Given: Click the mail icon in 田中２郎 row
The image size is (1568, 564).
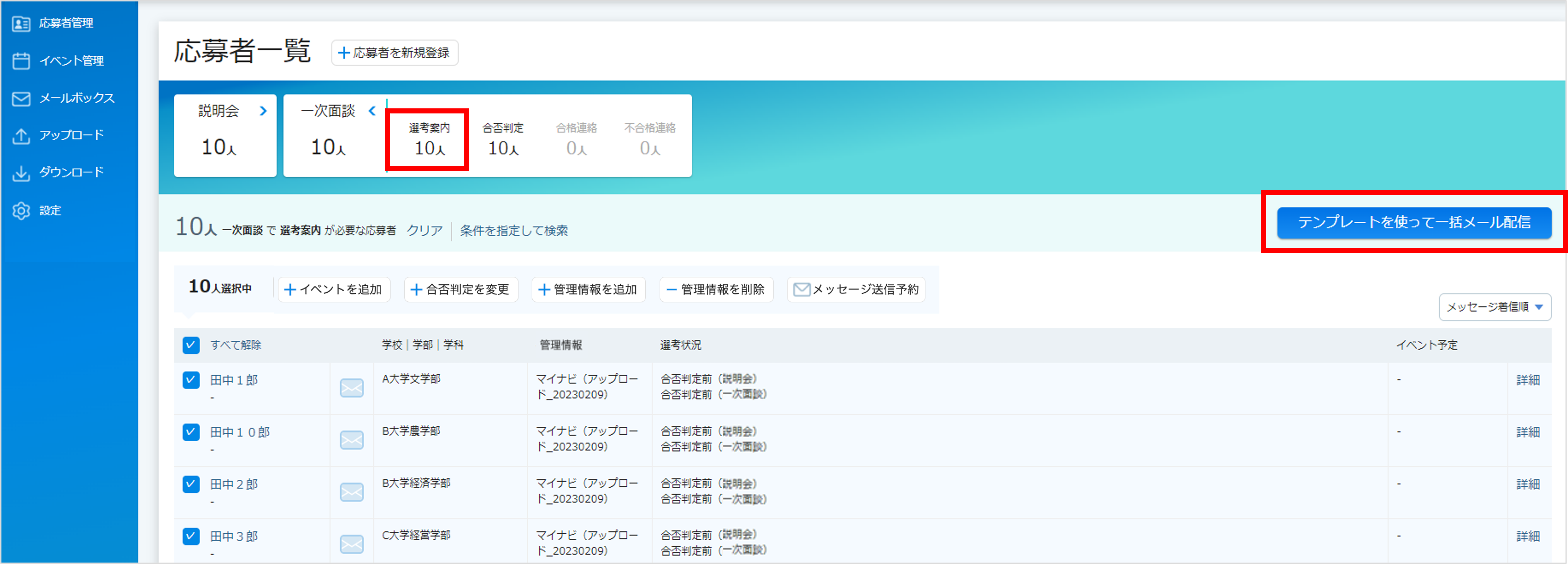Looking at the screenshot, I should click(x=352, y=492).
